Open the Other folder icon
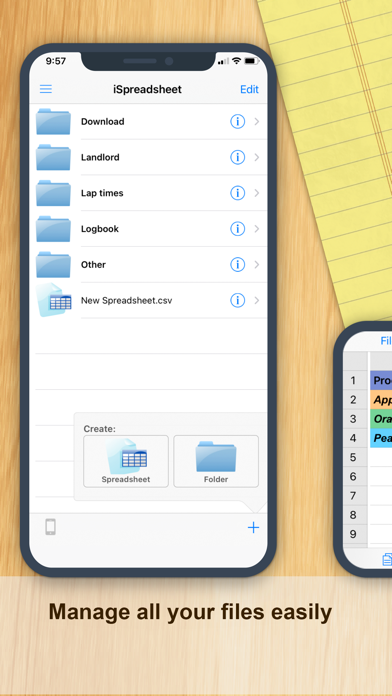Viewport: 392px width, 696px height. click(x=53, y=265)
